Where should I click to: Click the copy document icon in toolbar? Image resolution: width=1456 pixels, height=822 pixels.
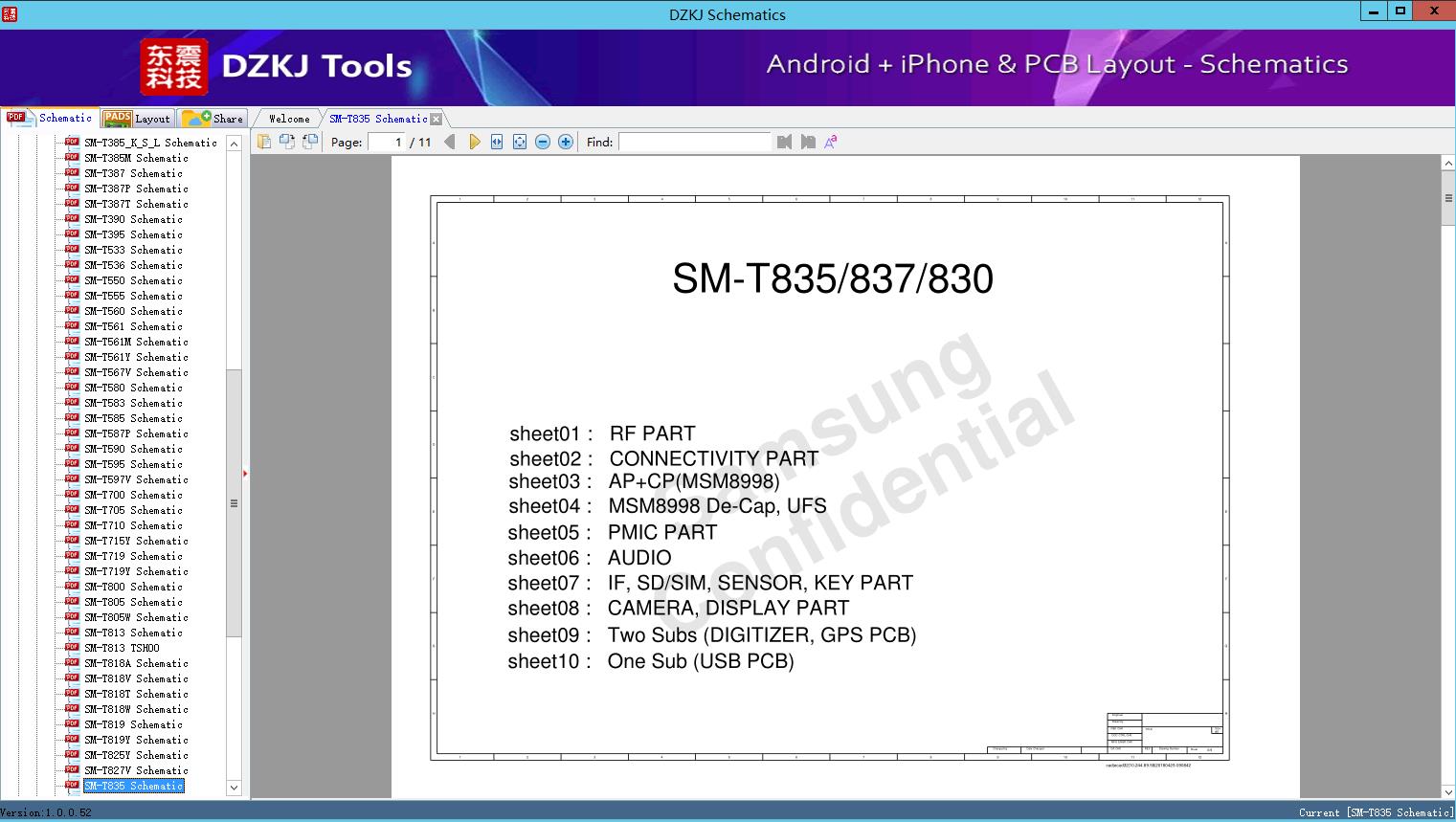[264, 142]
